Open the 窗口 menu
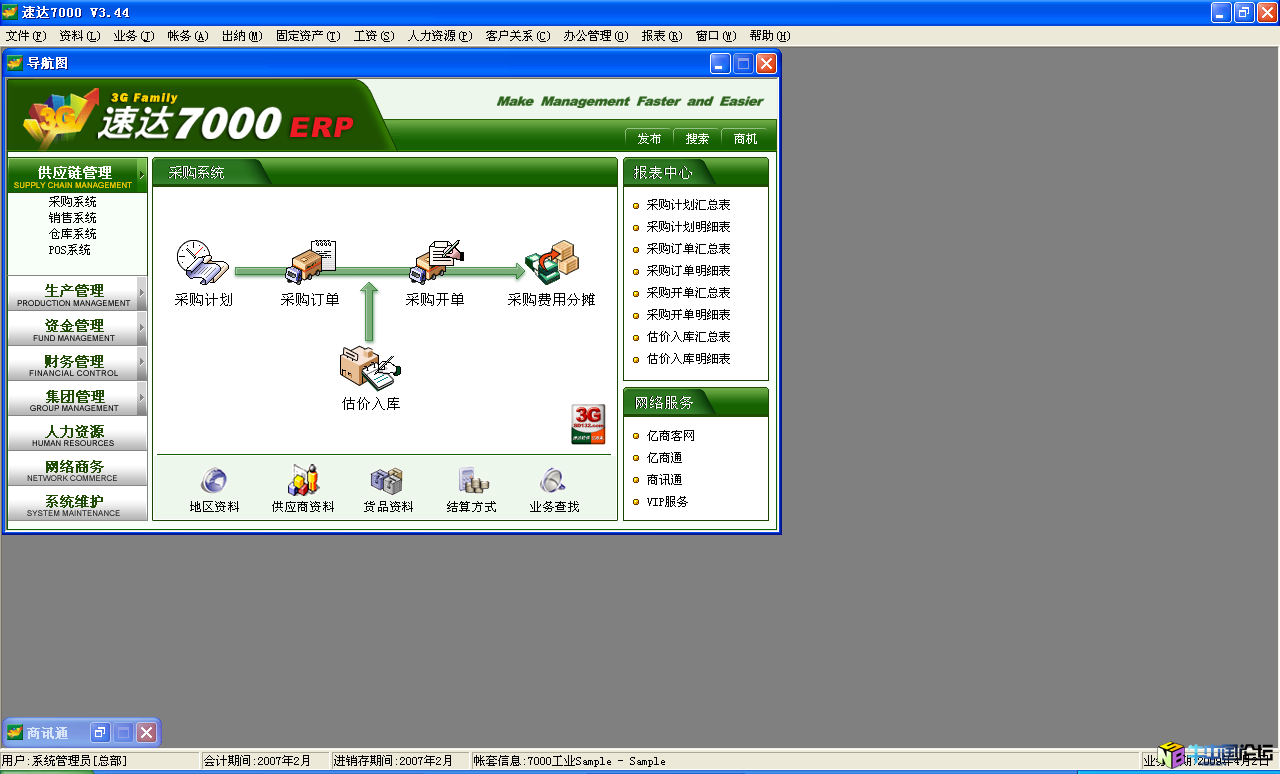The image size is (1280, 774). point(716,36)
